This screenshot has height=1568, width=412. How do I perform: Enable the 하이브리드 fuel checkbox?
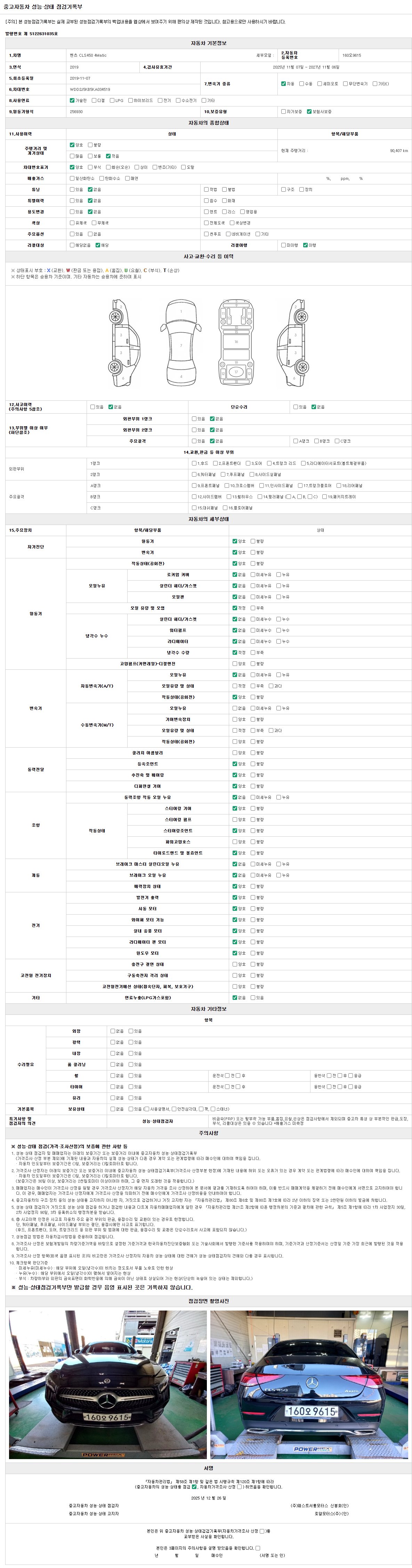tap(130, 101)
